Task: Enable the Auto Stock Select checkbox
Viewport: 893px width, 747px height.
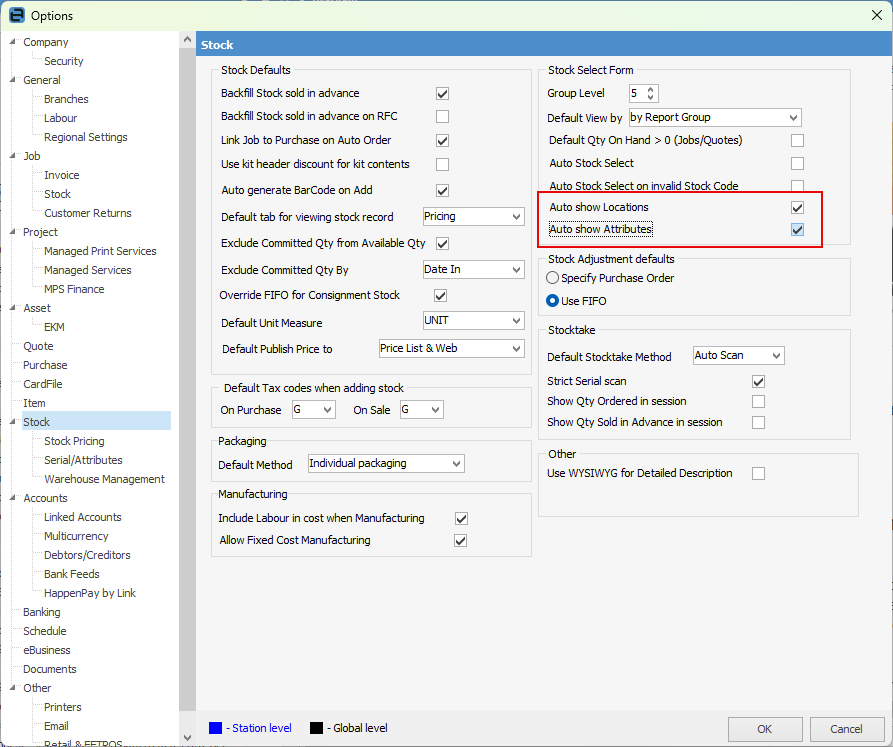Action: tap(797, 164)
